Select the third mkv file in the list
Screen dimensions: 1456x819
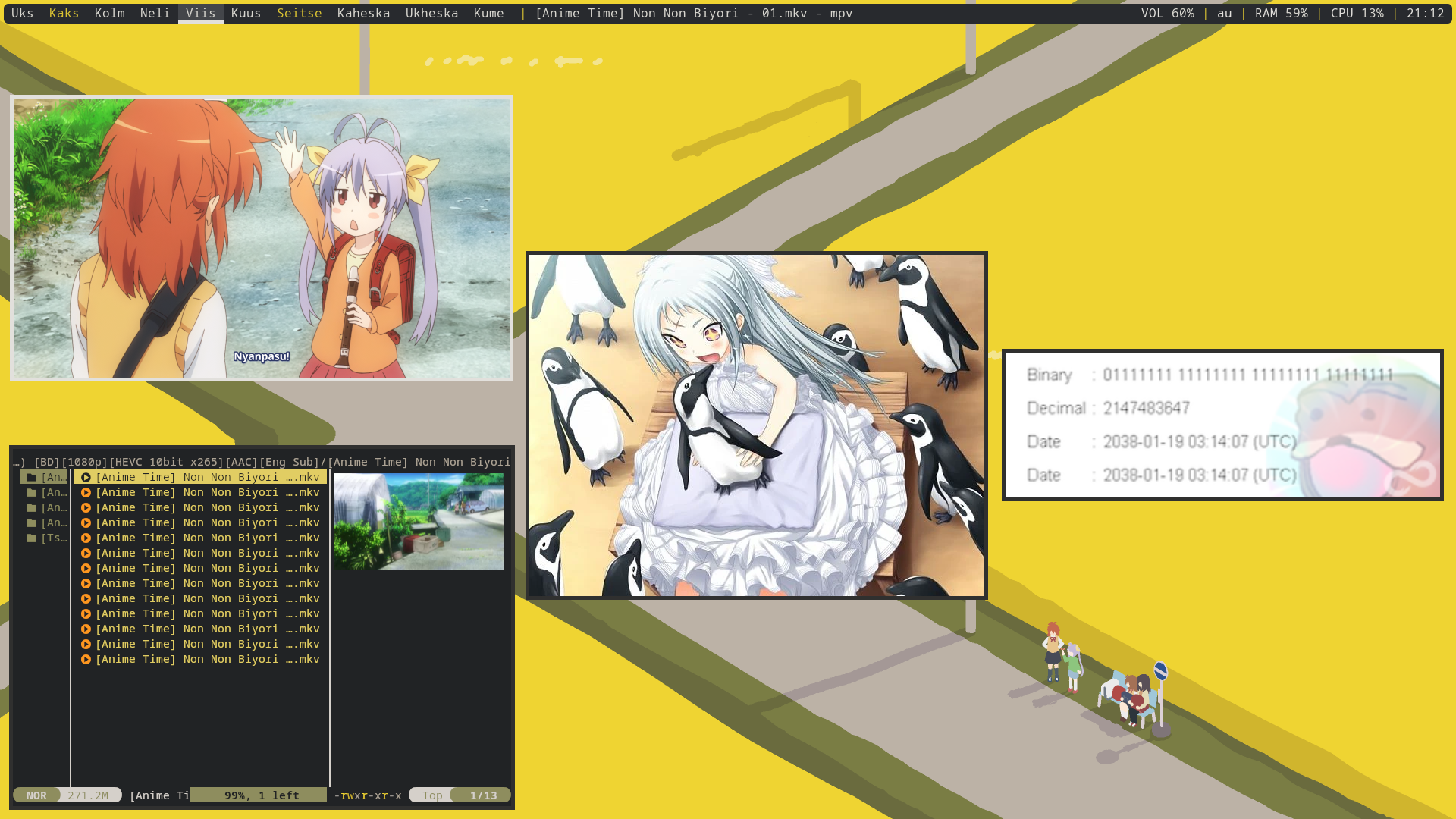[x=206, y=507]
